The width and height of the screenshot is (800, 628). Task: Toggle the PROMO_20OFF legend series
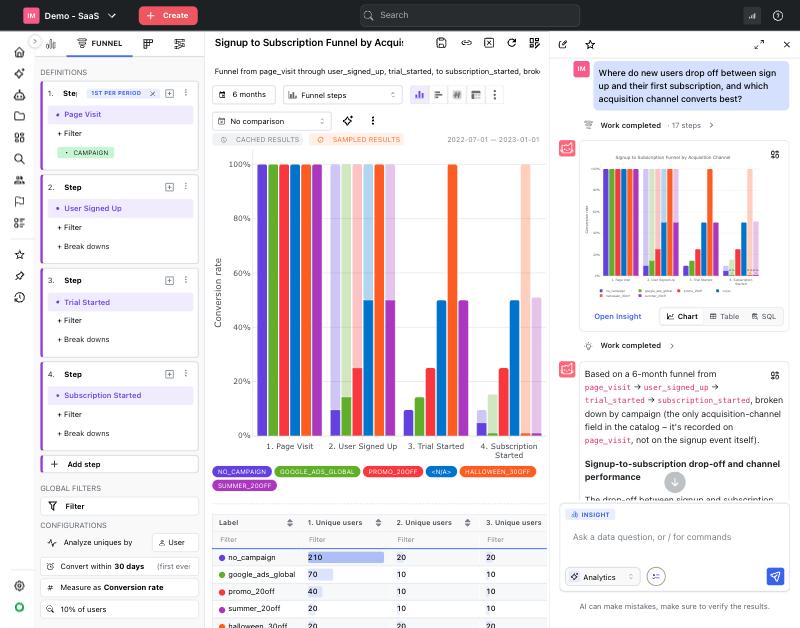(392, 472)
